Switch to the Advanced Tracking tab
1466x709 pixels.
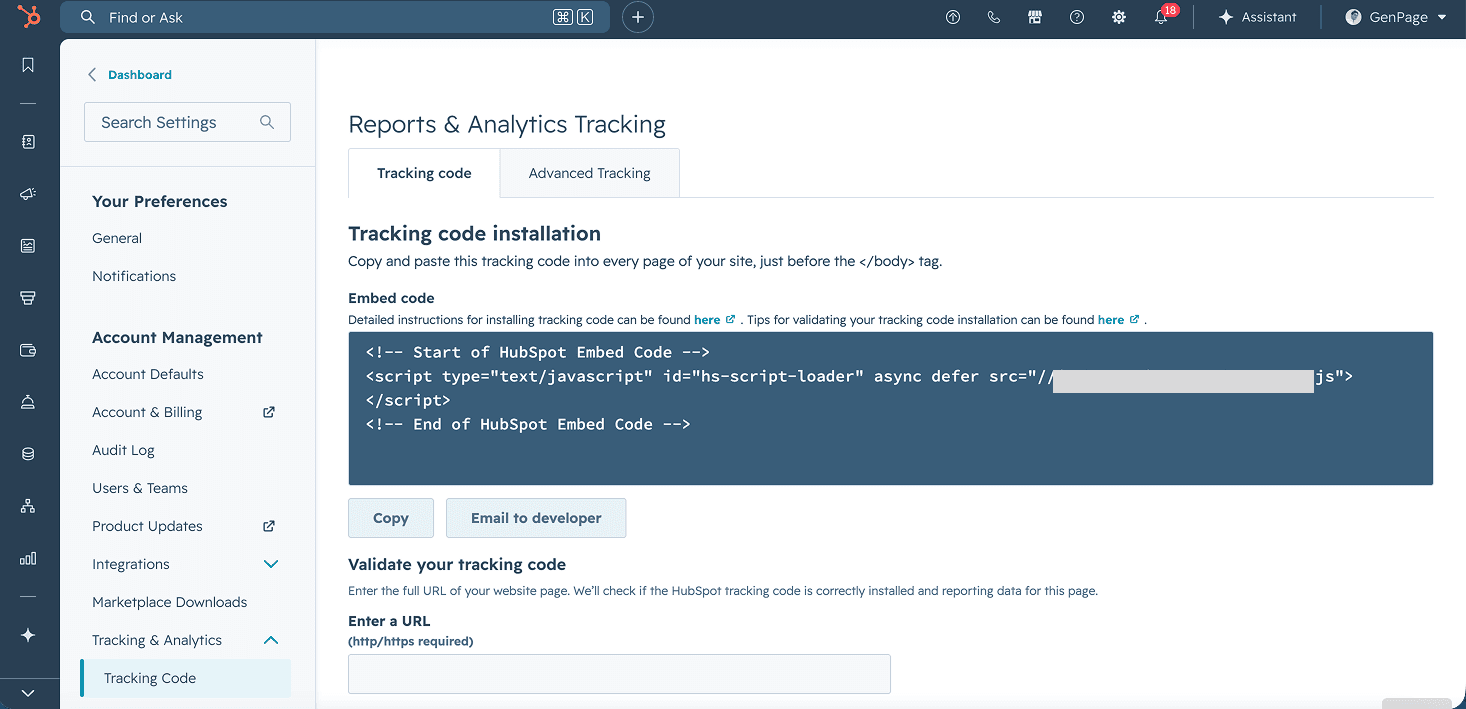(x=590, y=173)
